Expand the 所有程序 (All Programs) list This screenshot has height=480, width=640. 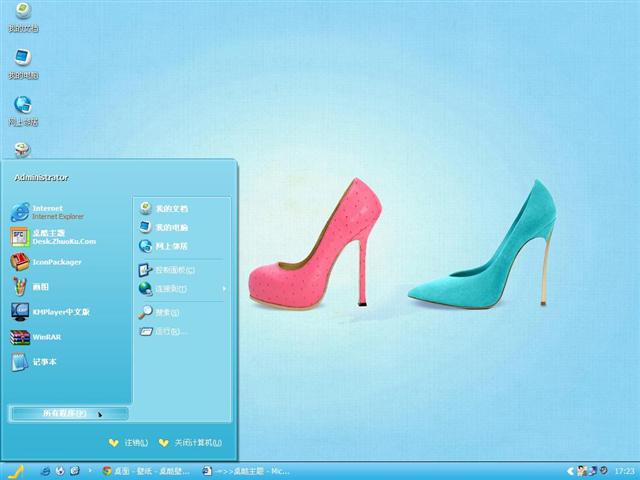(x=69, y=413)
